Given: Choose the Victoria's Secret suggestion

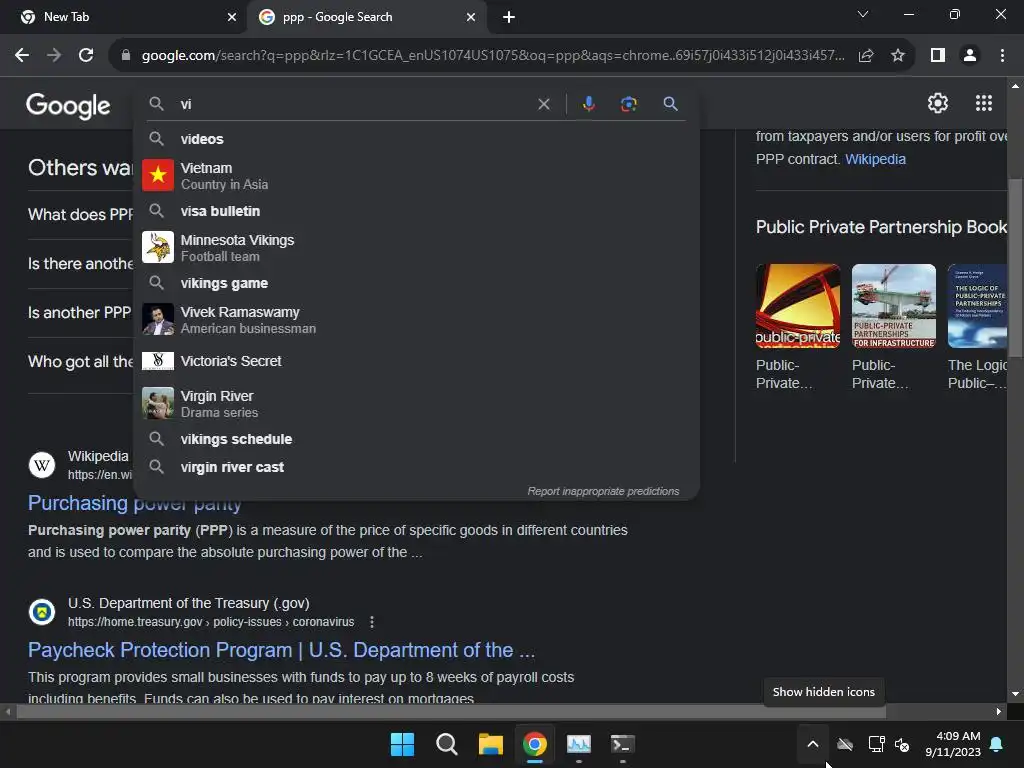Looking at the screenshot, I should [416, 361].
